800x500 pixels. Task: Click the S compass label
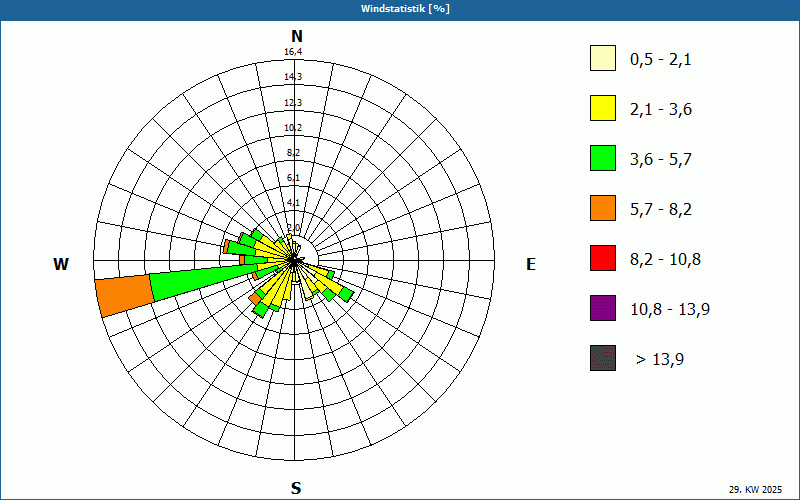coord(296,488)
